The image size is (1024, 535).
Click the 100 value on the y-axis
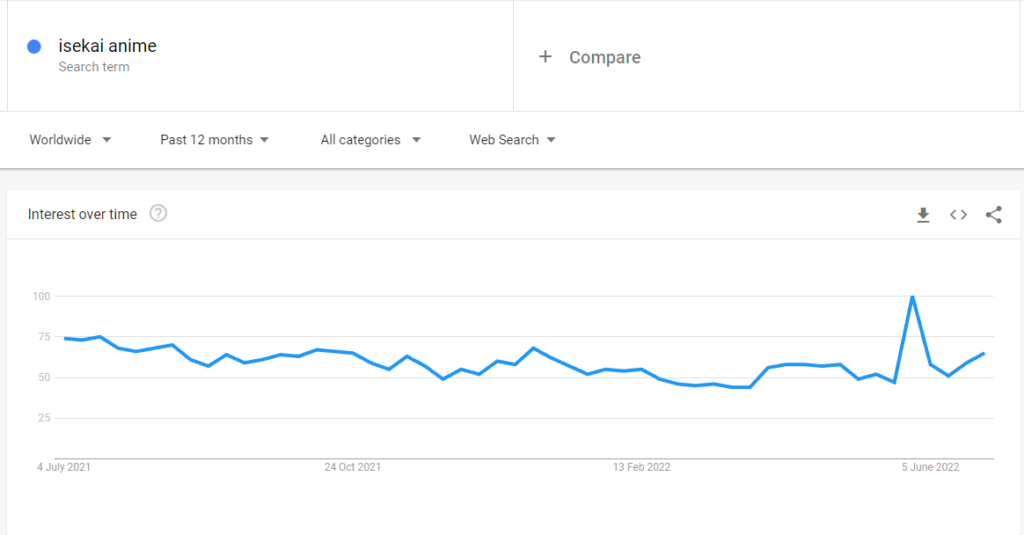pos(41,297)
